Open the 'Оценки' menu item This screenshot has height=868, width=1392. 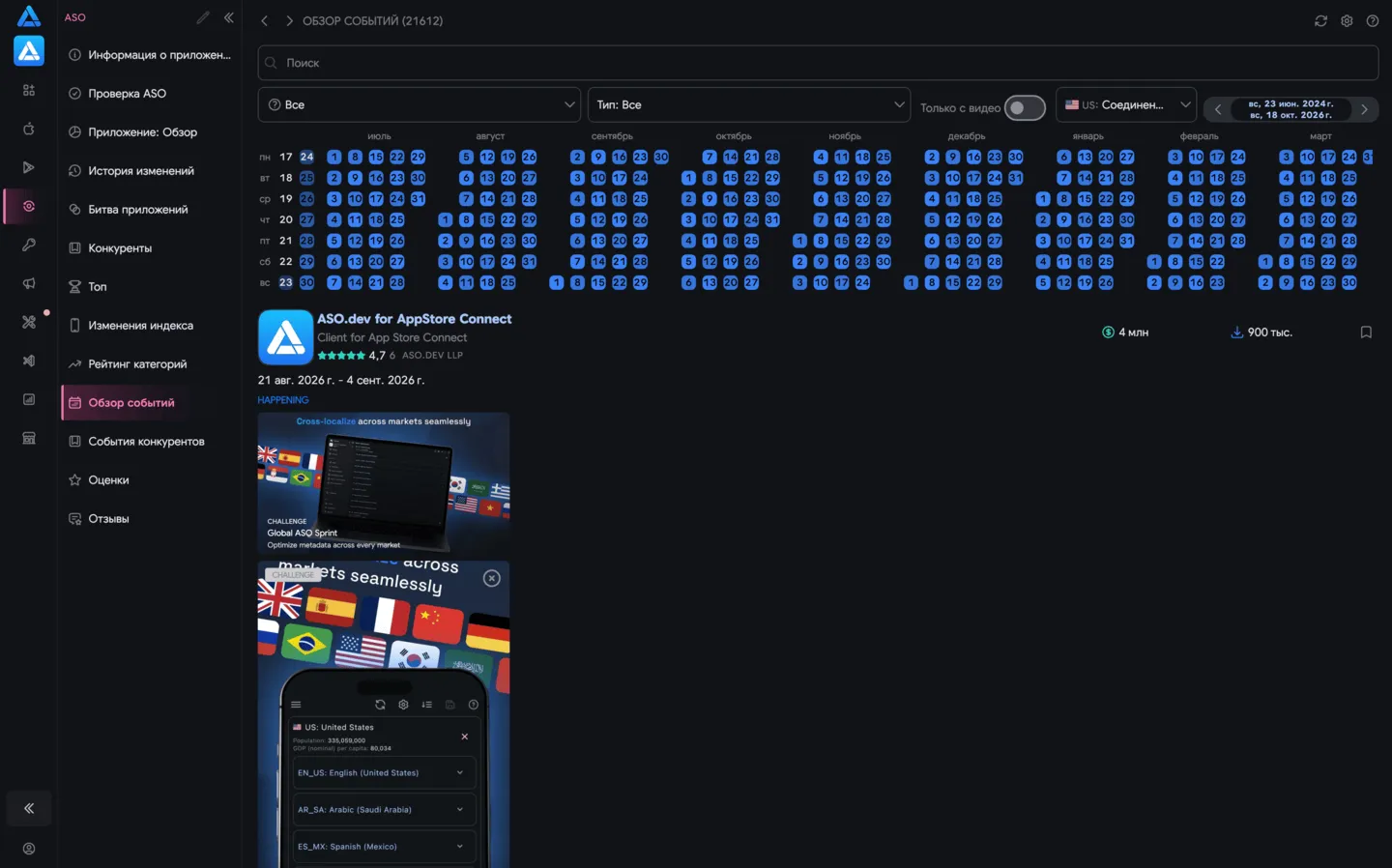tap(150, 480)
